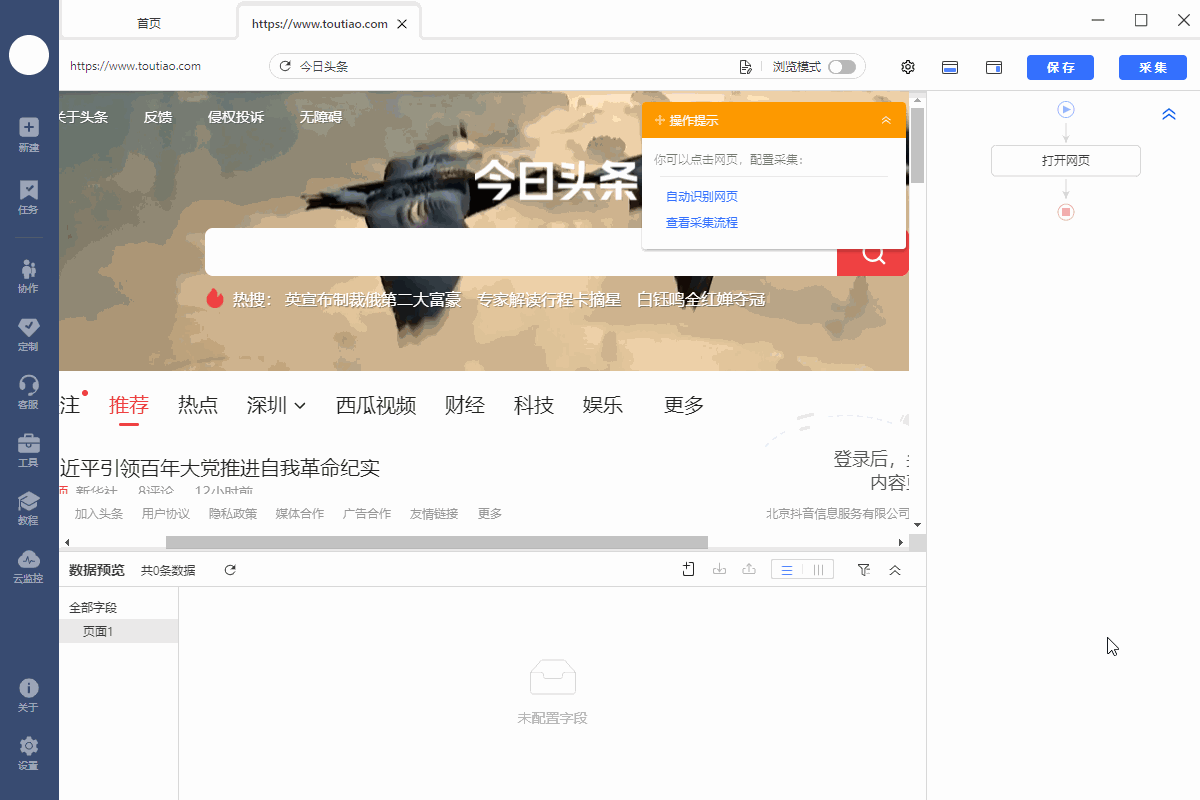Click the 查看采集流程 link
The image size is (1200, 800).
tap(702, 222)
